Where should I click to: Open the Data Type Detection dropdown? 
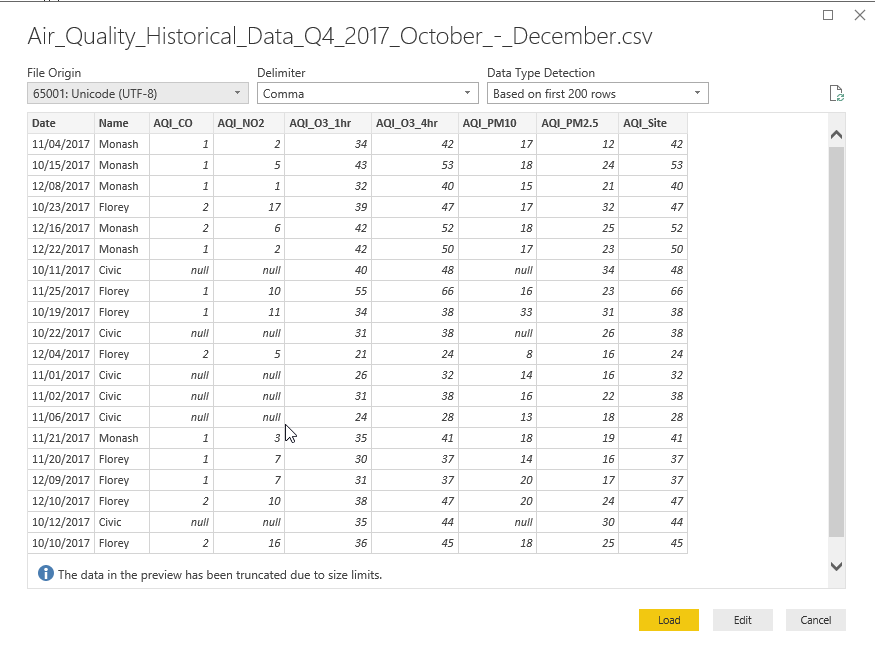(x=597, y=94)
